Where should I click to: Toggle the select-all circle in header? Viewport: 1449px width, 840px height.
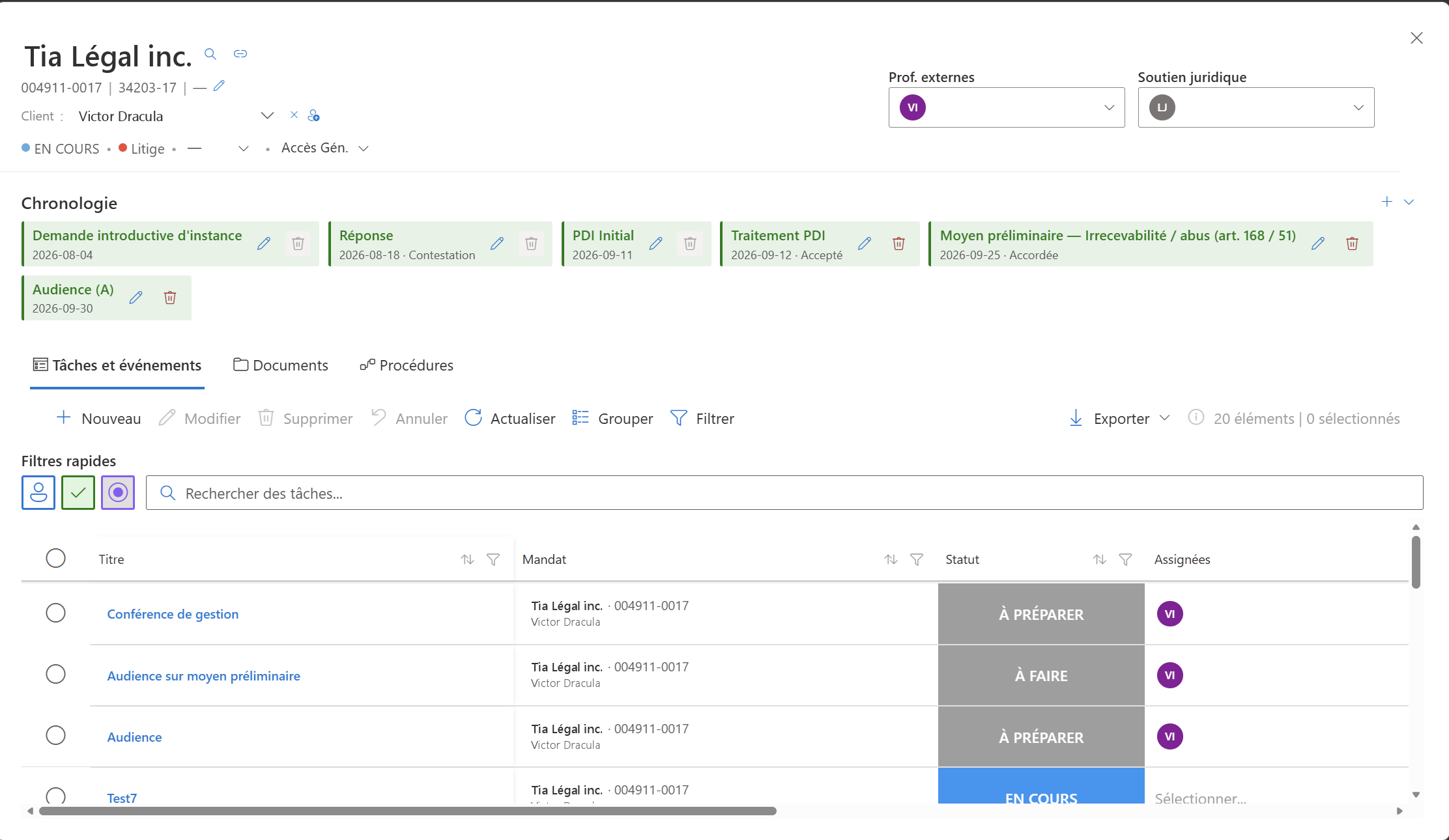(x=56, y=558)
